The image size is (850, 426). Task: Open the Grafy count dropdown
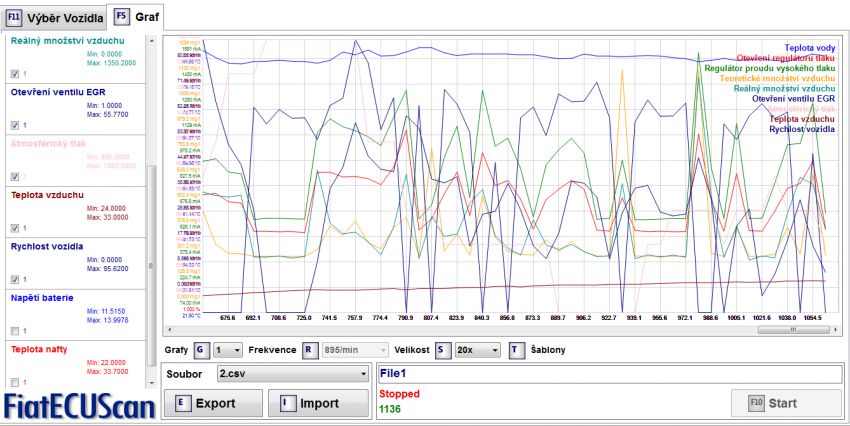point(228,350)
